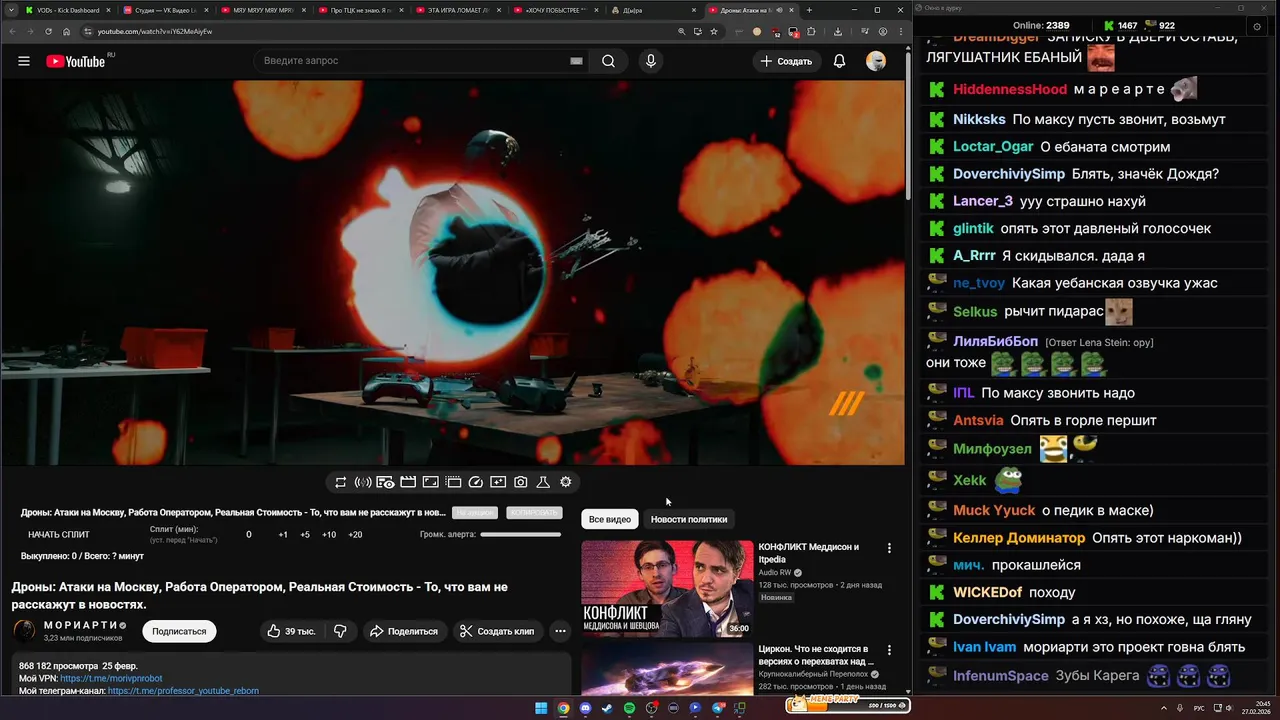This screenshot has height=720, width=1280.
Task: Go to the YouTube home logo
Action: click(x=78, y=61)
